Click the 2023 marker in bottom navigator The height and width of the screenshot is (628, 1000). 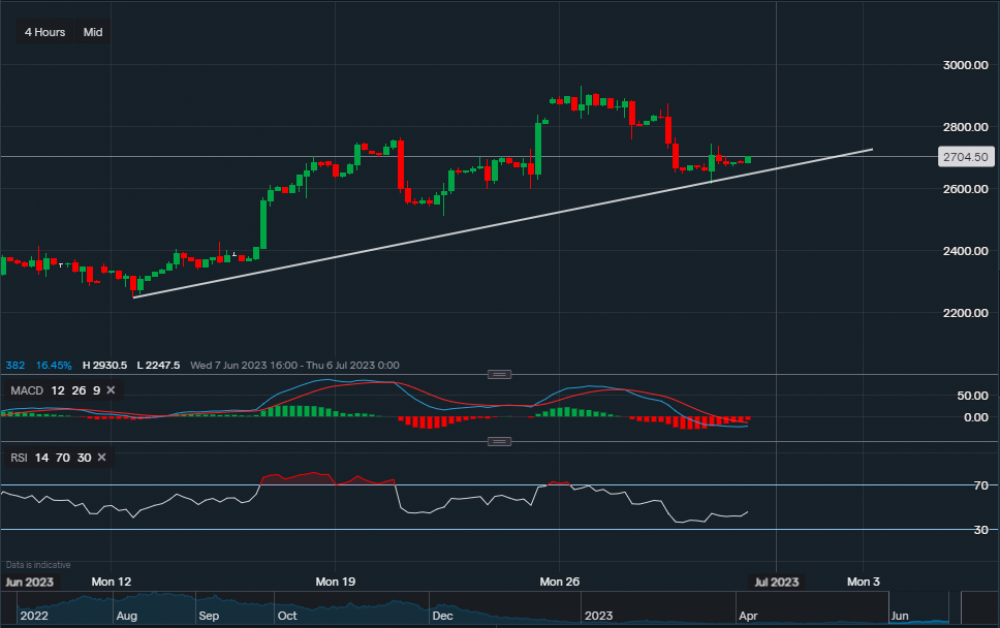click(601, 616)
